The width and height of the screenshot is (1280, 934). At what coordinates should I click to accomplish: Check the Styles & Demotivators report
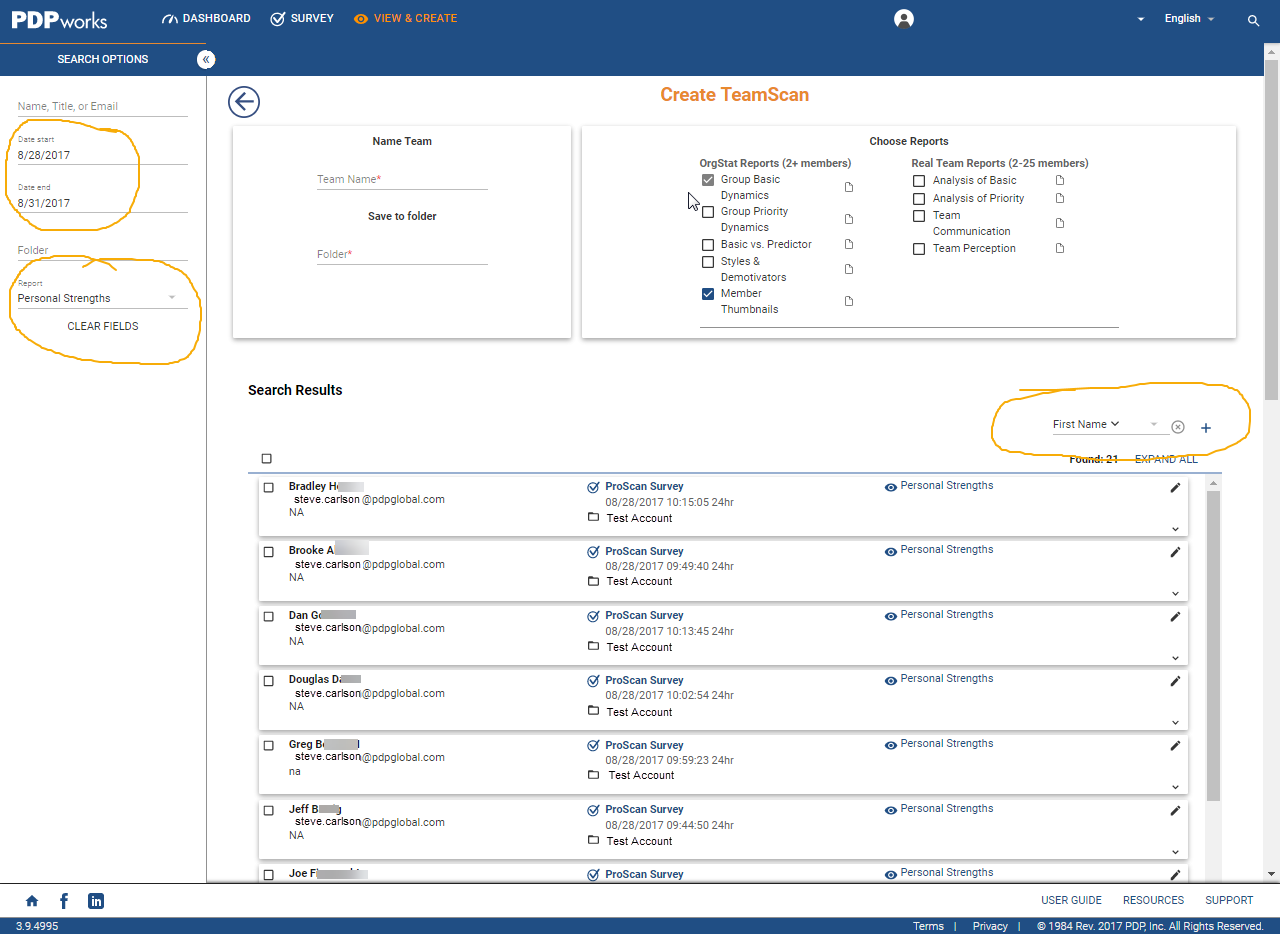tap(708, 262)
